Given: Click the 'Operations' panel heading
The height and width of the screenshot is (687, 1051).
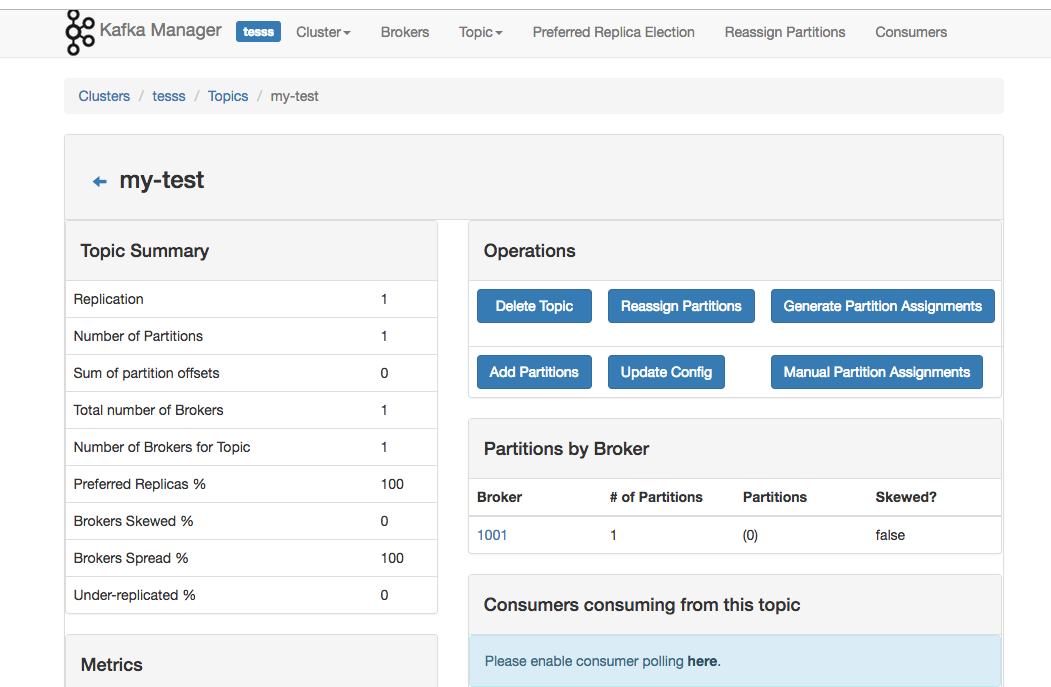Looking at the screenshot, I should point(530,251).
